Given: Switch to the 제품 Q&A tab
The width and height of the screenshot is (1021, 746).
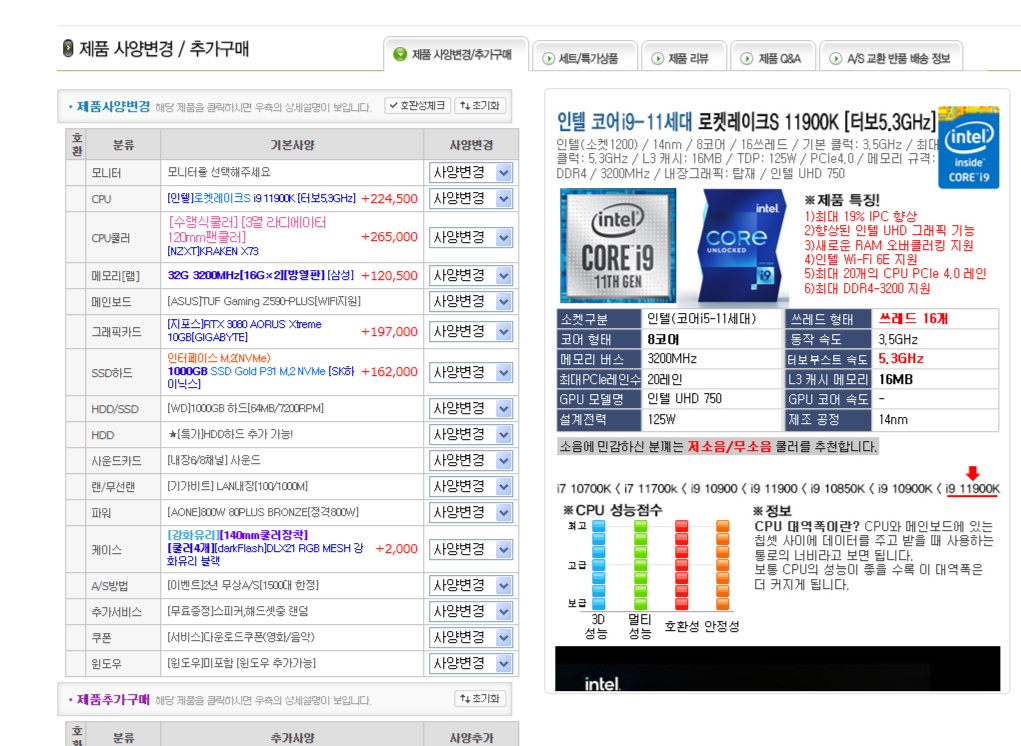Looking at the screenshot, I should pos(772,58).
